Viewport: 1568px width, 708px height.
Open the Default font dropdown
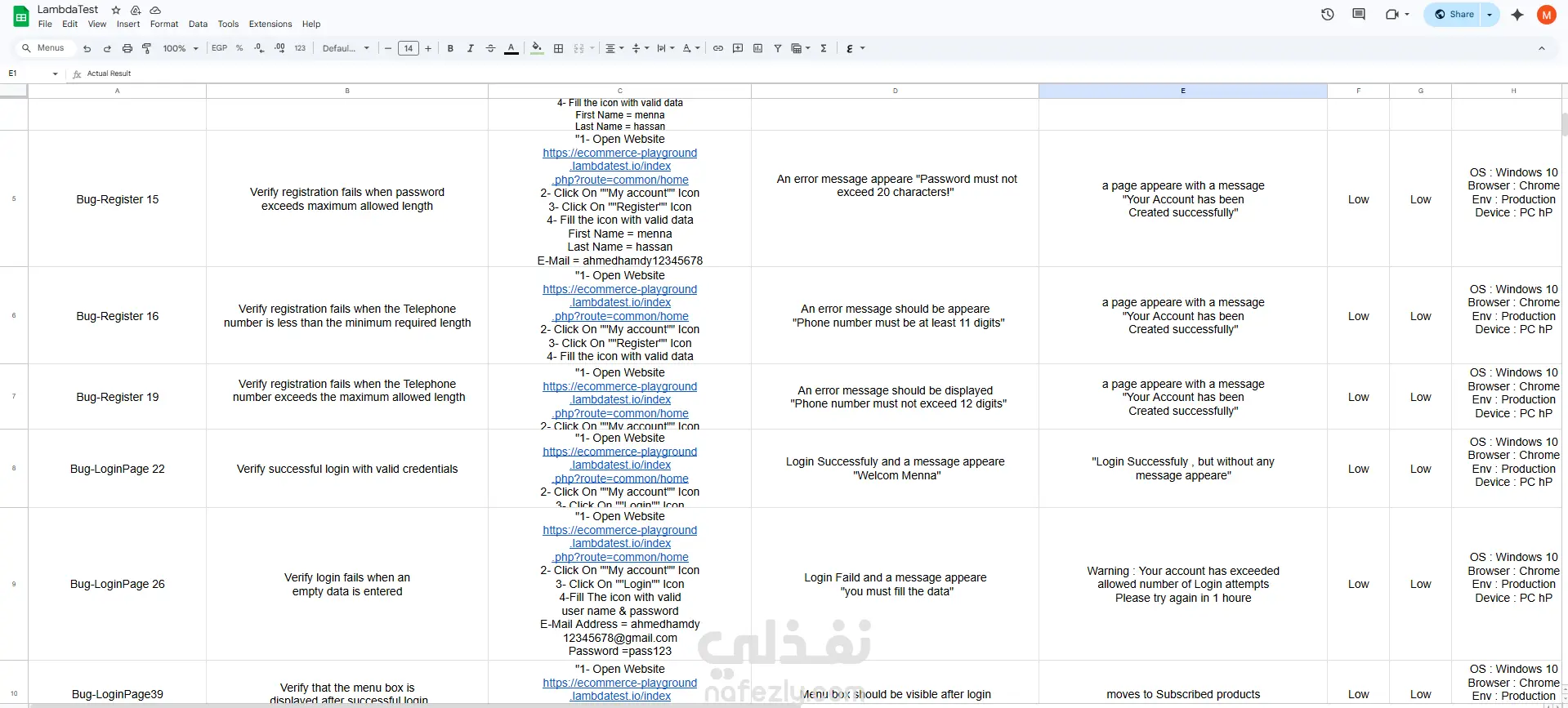pyautogui.click(x=346, y=48)
